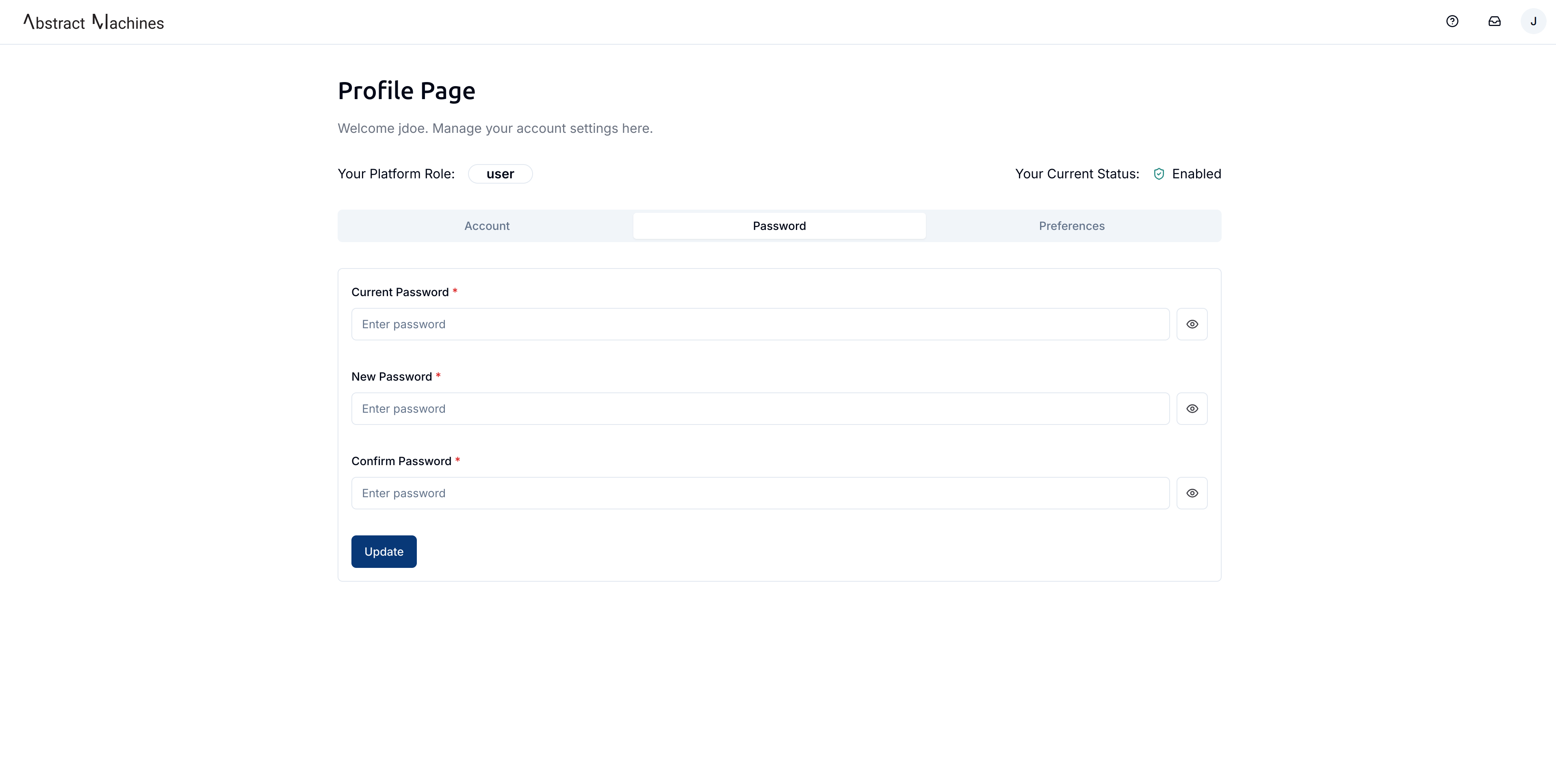Click the 'Your Platform Role:' label
The height and width of the screenshot is (784, 1556).
pyautogui.click(x=396, y=174)
